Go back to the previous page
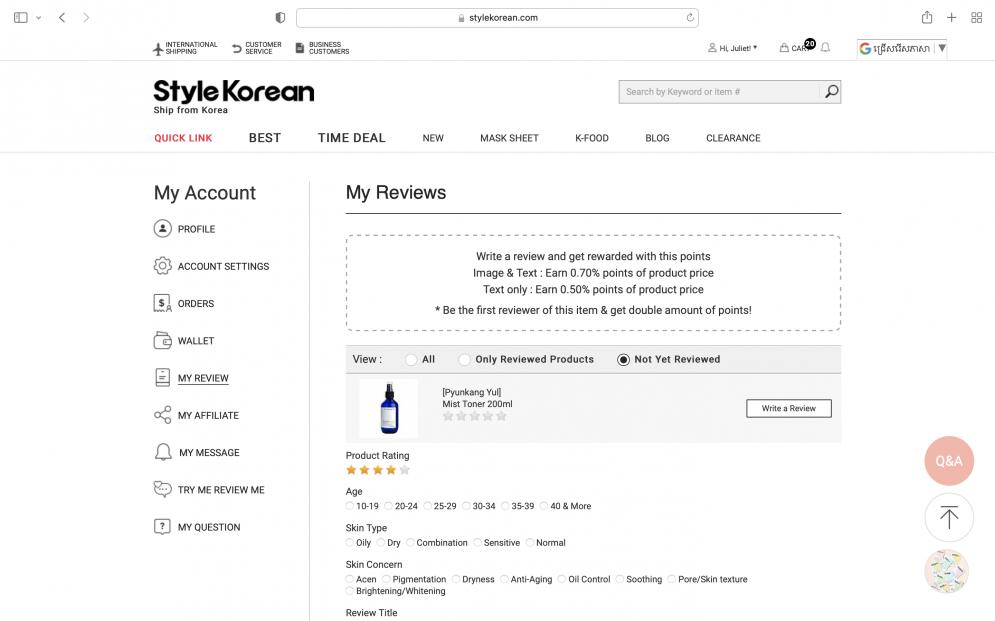Viewport: 995px width, 621px height. pos(62,18)
